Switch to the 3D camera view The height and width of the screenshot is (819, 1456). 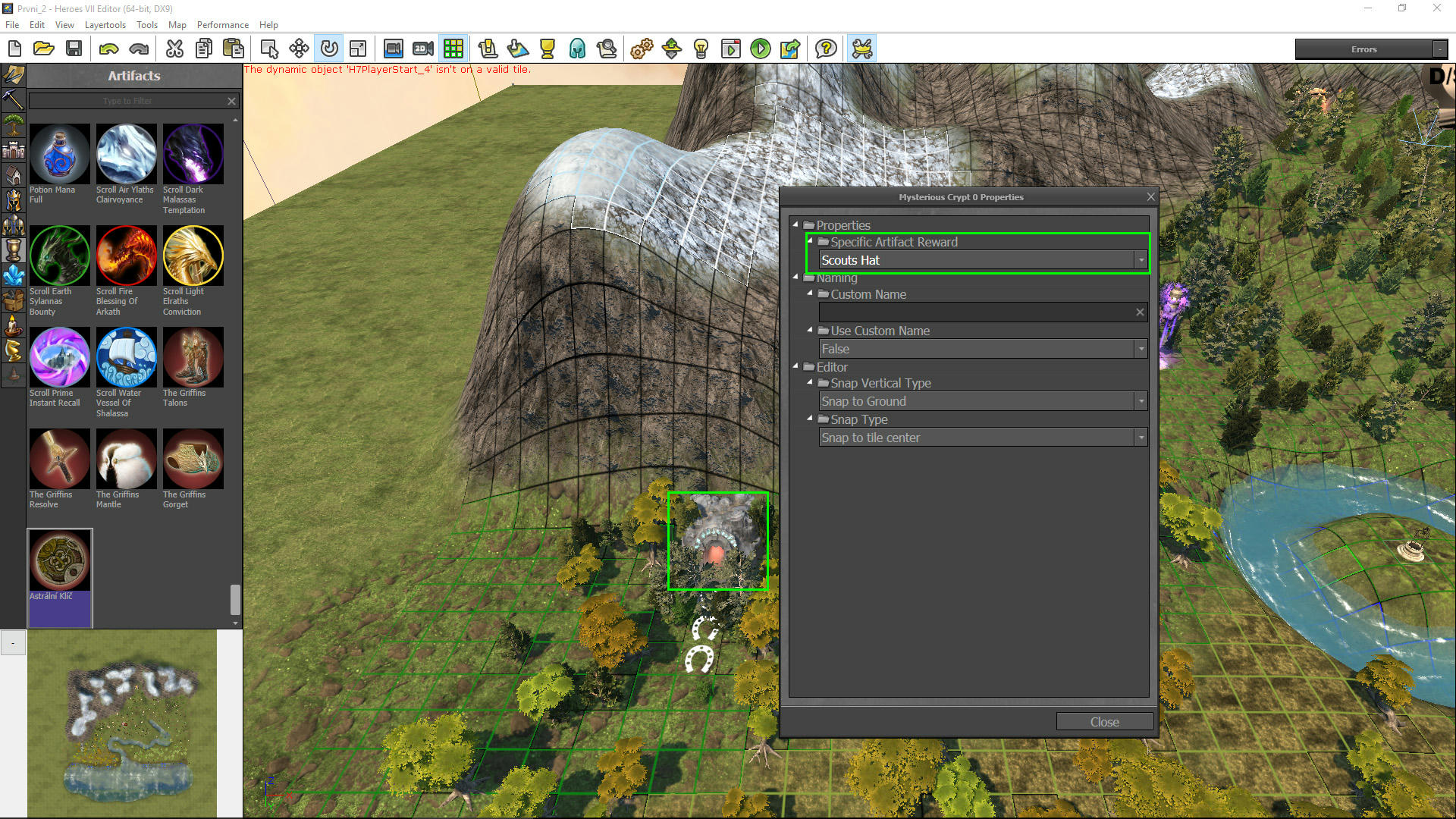click(393, 49)
